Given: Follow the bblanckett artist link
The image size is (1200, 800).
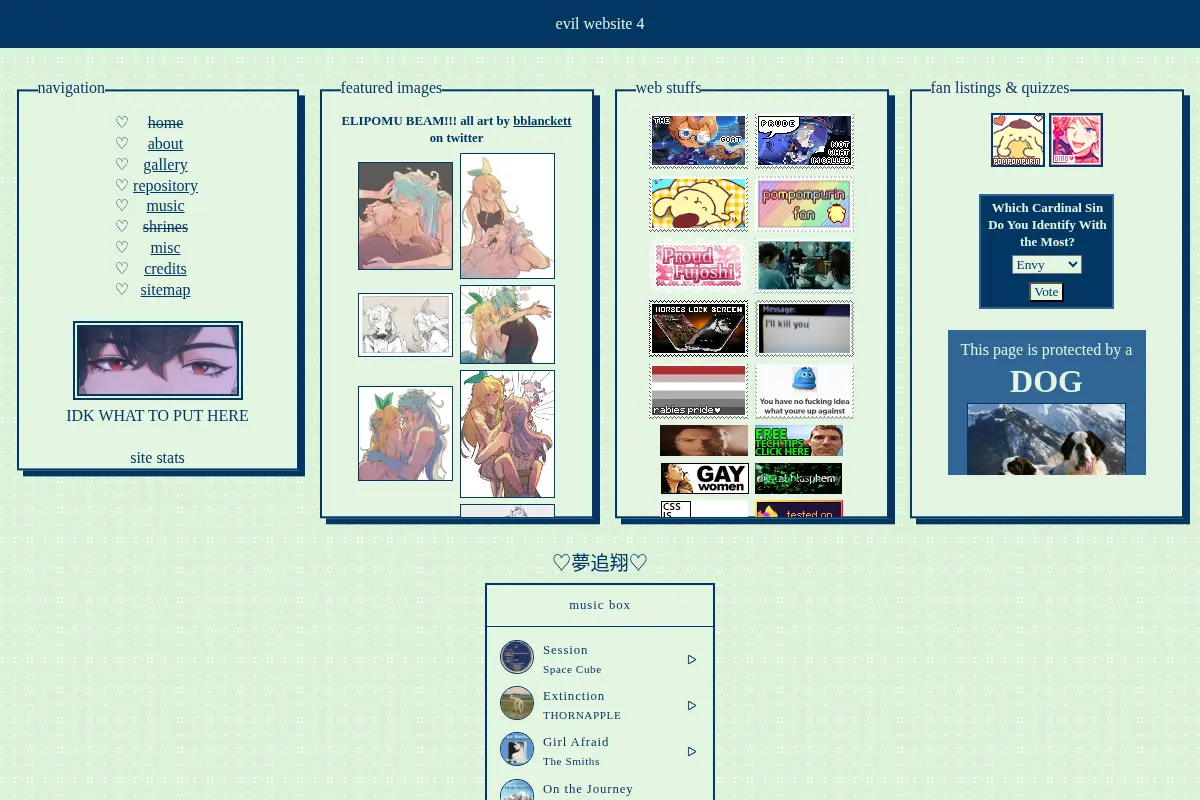Looking at the screenshot, I should (542, 121).
